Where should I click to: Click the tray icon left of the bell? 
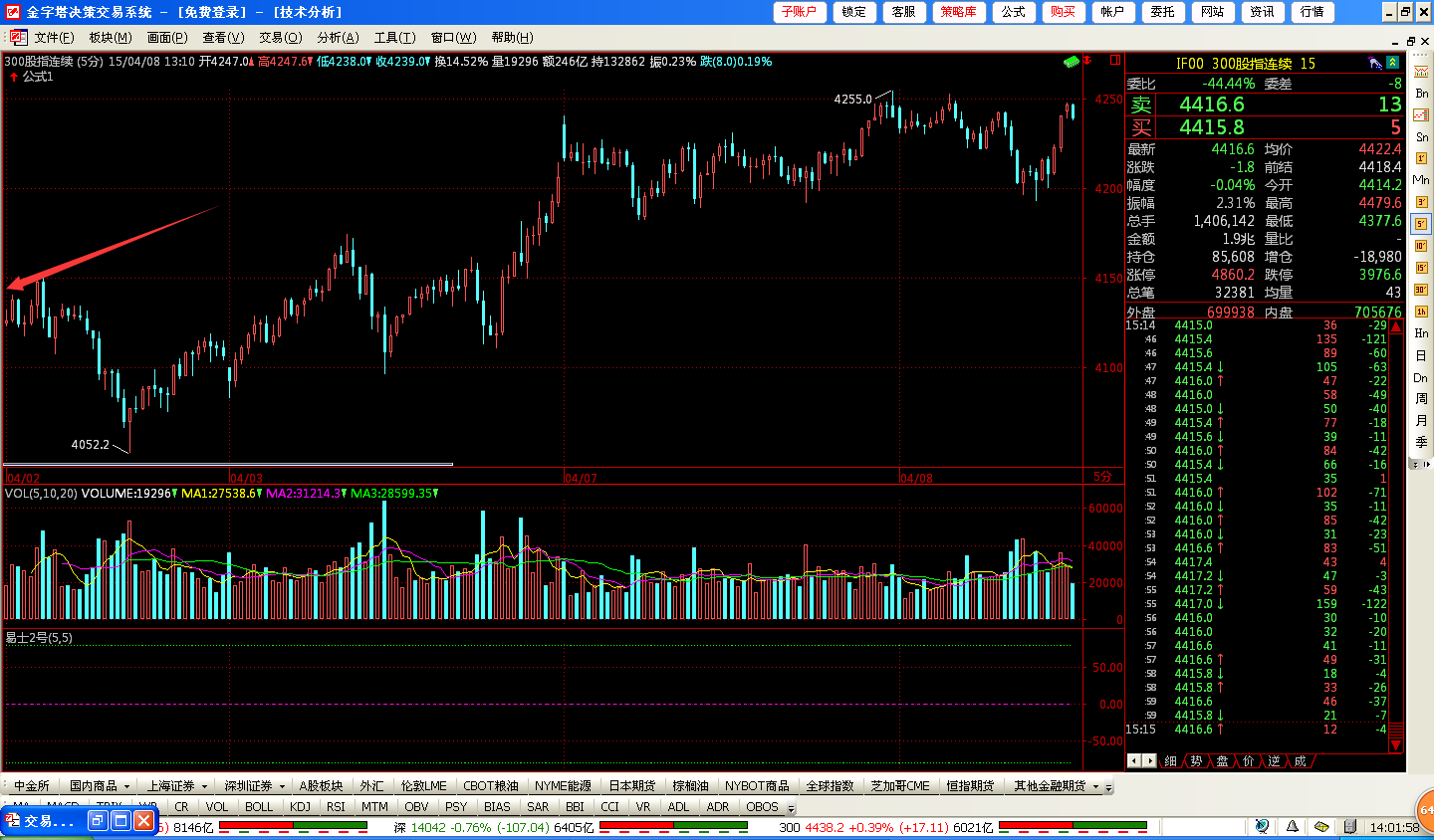[x=1262, y=827]
